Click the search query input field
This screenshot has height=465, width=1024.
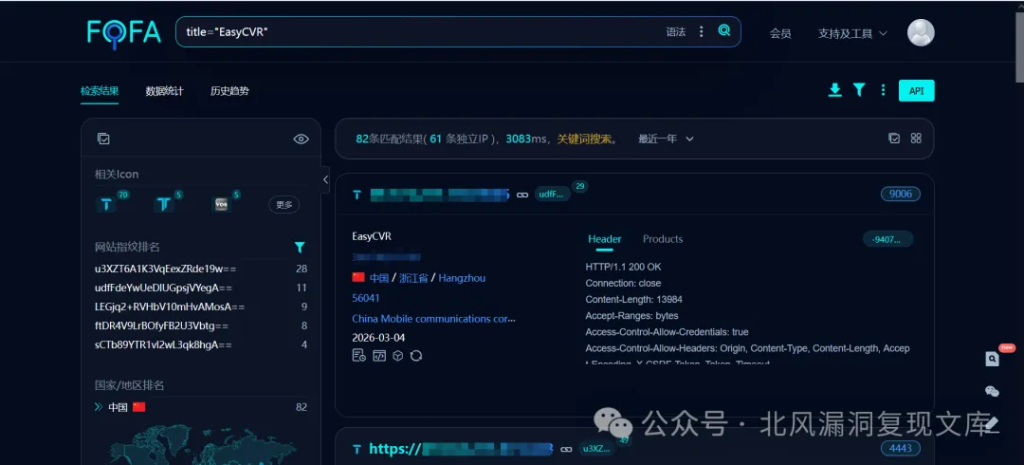click(420, 32)
